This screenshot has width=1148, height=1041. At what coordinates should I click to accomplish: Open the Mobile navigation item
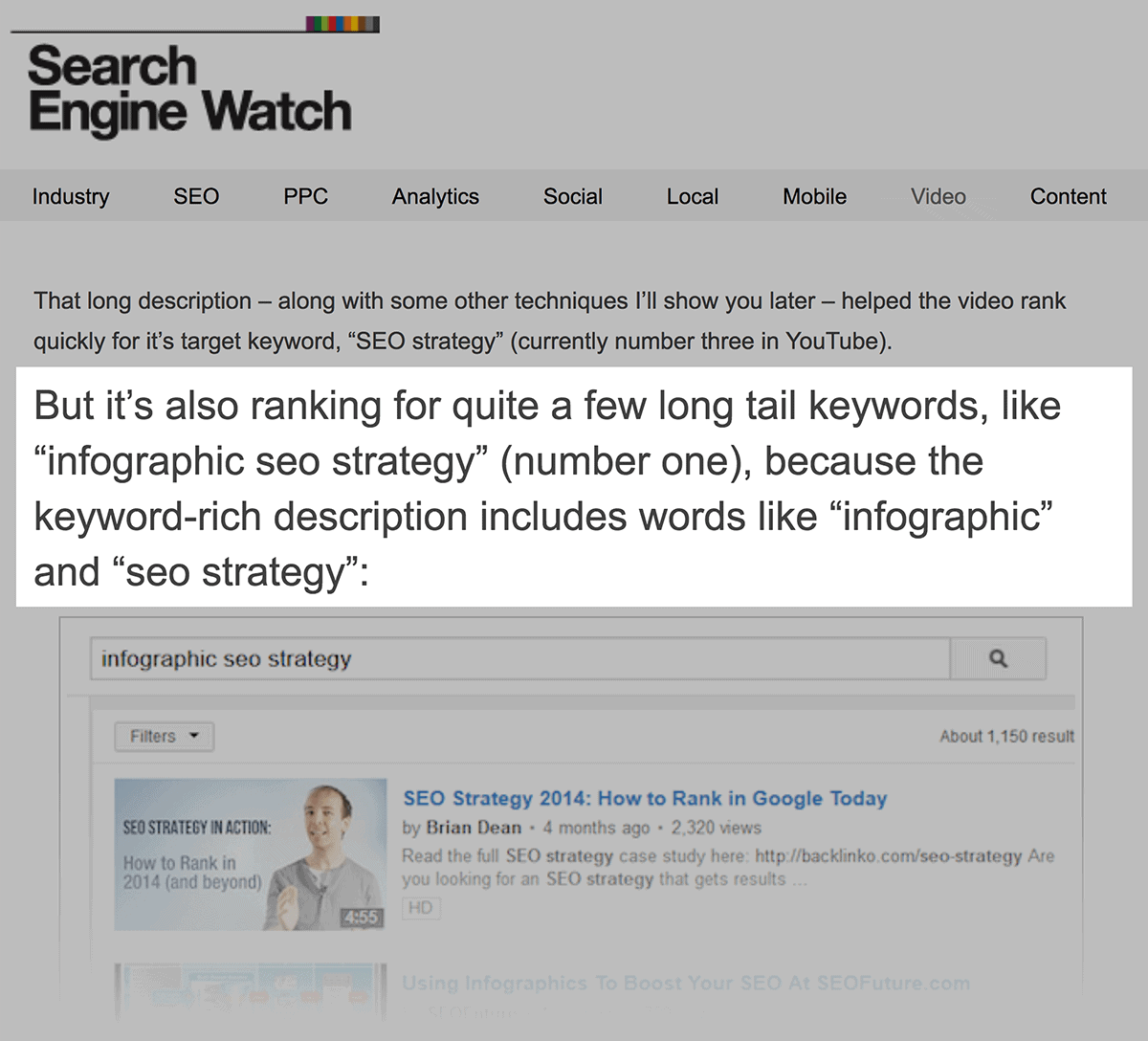(815, 196)
